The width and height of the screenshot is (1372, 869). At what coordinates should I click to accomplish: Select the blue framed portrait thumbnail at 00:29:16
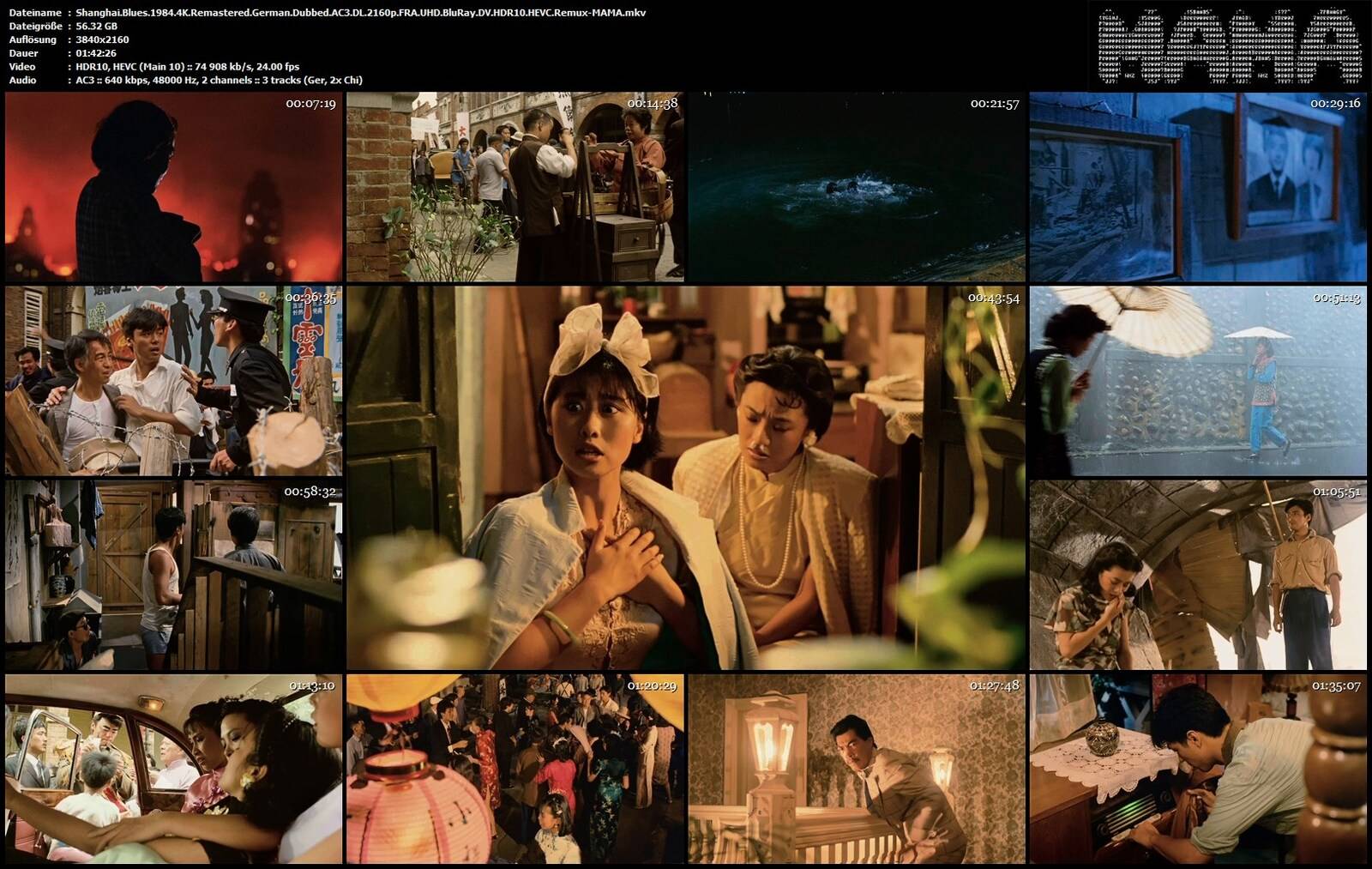point(1198,187)
